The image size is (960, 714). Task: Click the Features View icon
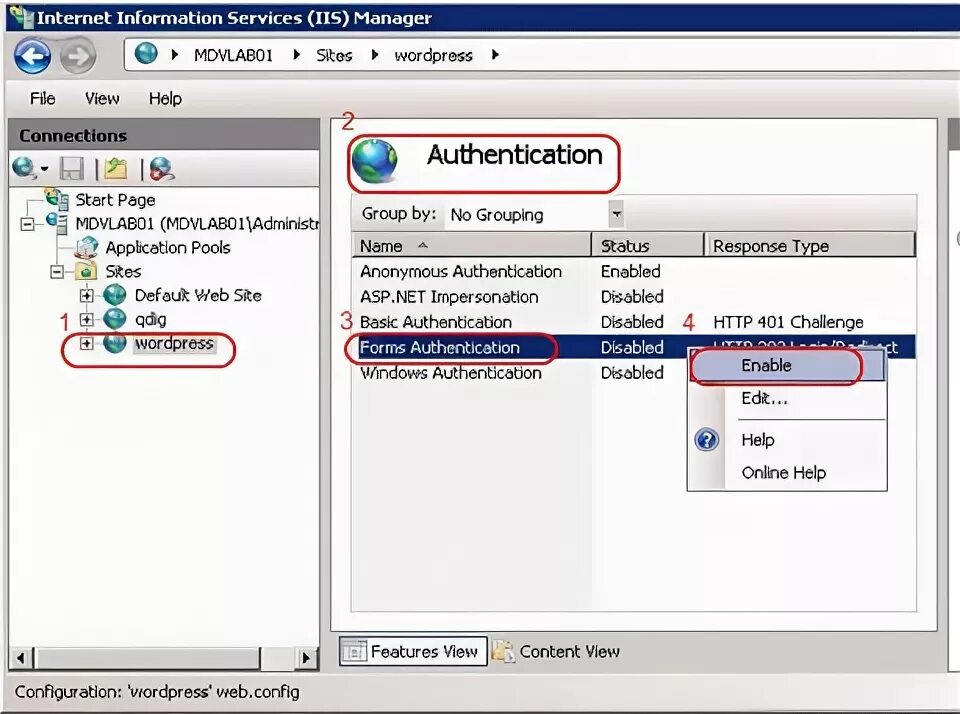coord(354,652)
